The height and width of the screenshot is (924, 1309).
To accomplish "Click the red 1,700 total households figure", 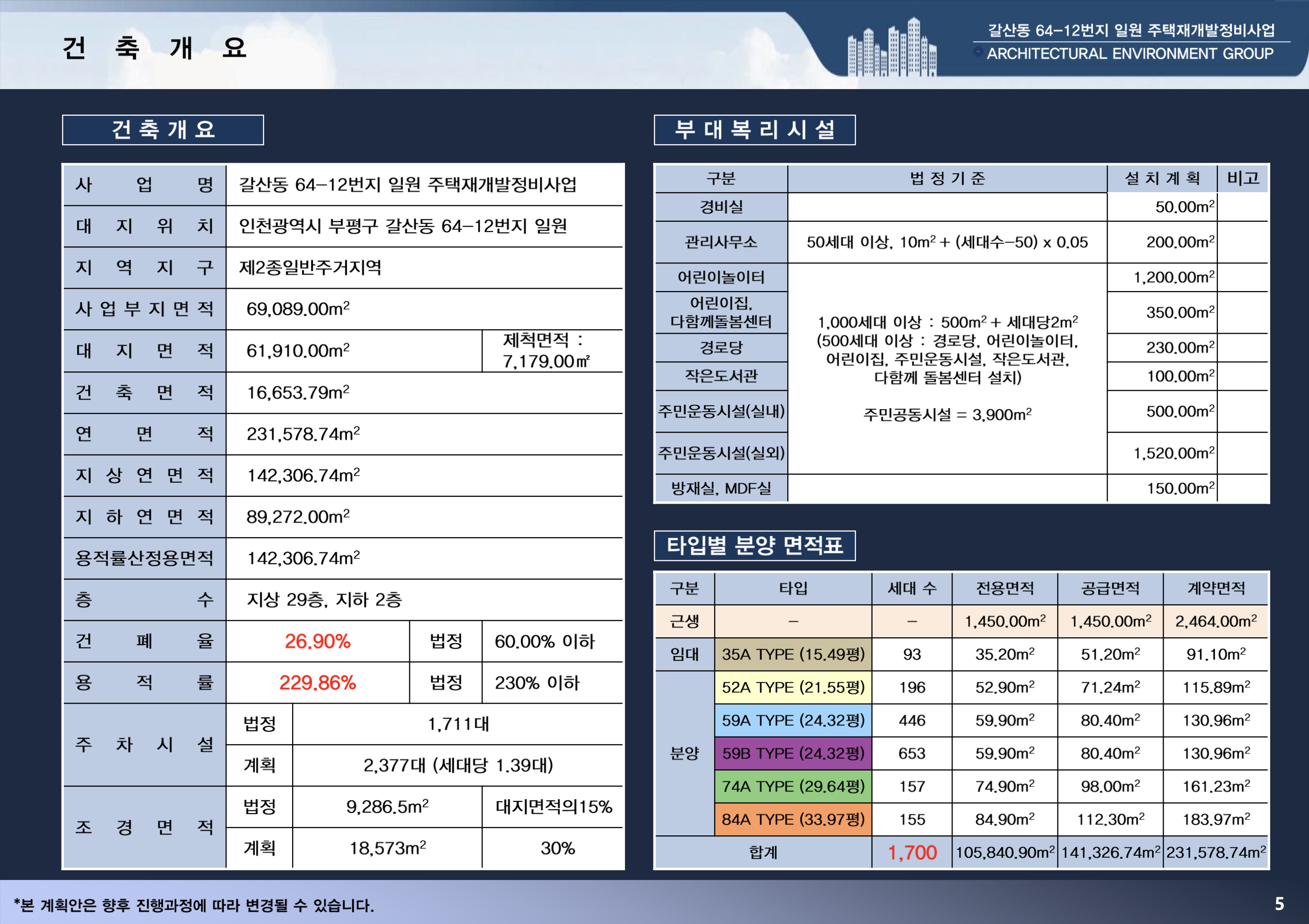I will point(912,853).
